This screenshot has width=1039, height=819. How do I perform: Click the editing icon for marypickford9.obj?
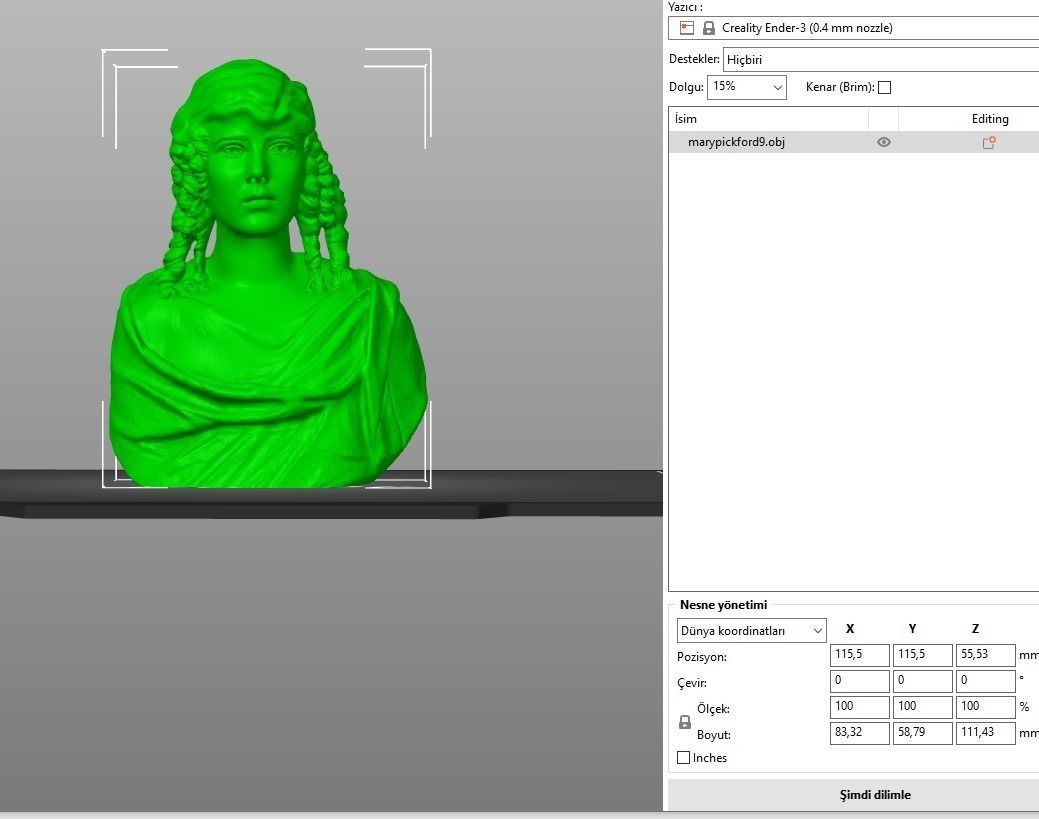coord(989,142)
